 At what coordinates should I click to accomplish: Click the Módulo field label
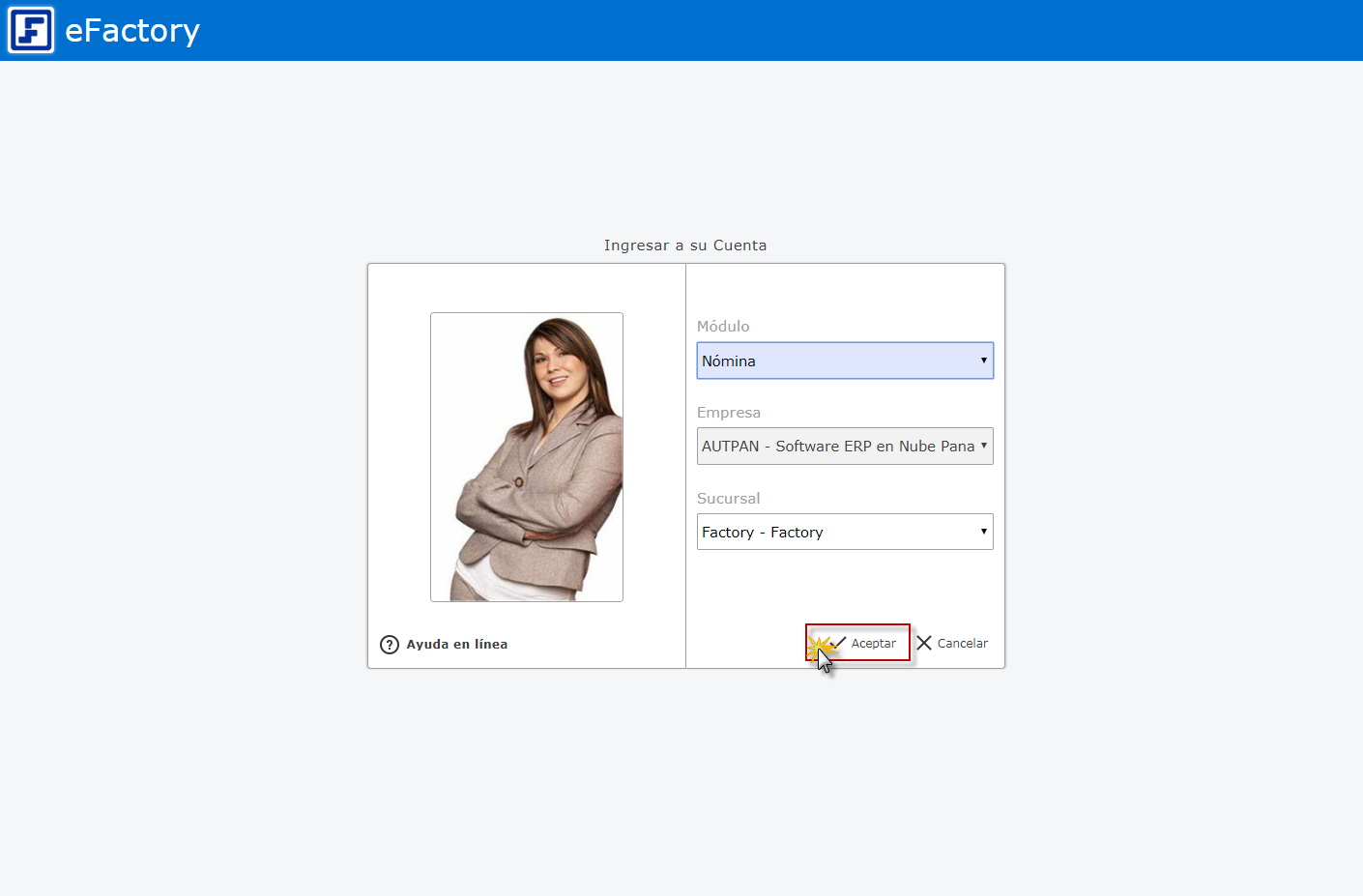click(x=723, y=327)
